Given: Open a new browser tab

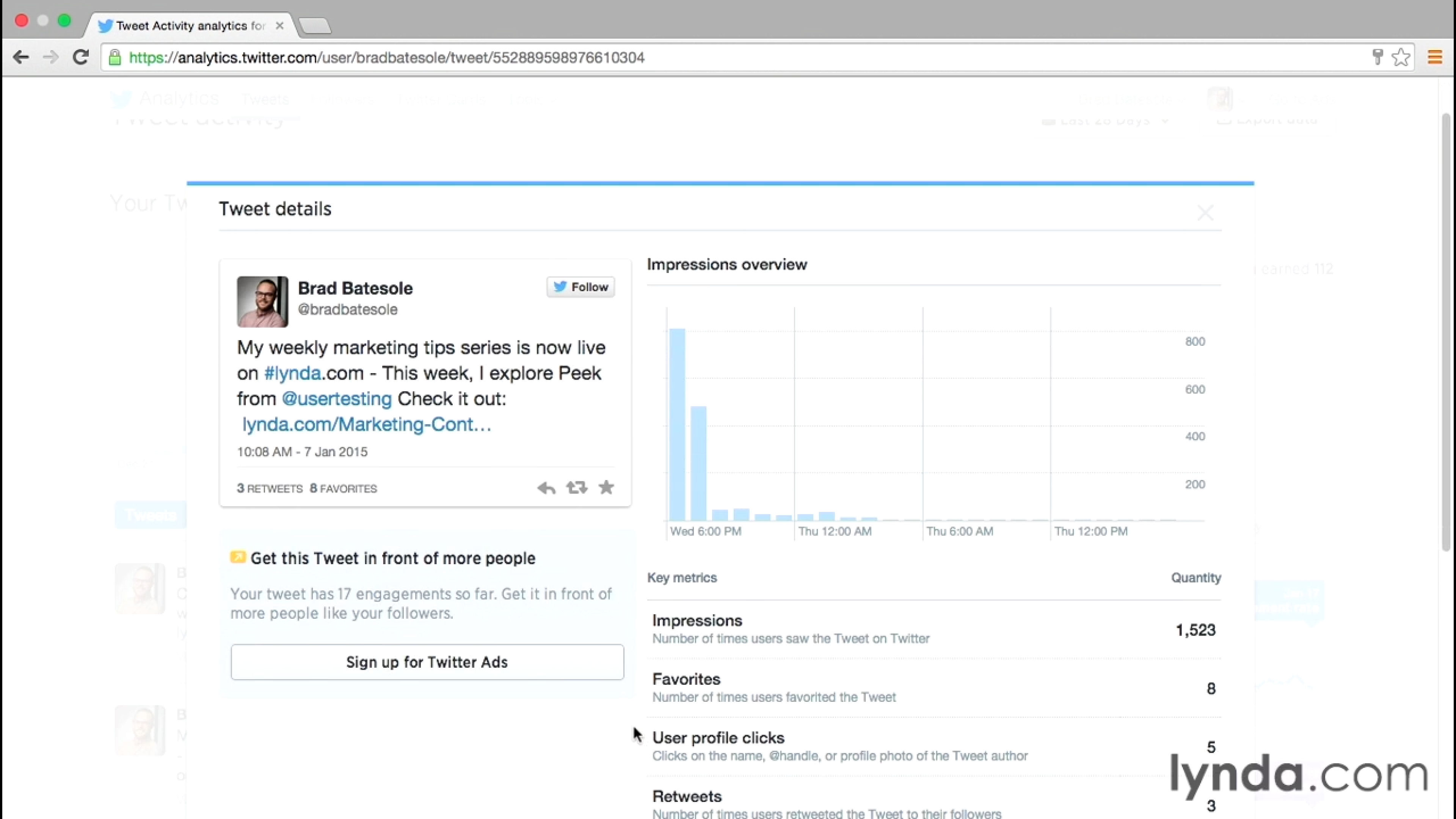Looking at the screenshot, I should pyautogui.click(x=315, y=25).
